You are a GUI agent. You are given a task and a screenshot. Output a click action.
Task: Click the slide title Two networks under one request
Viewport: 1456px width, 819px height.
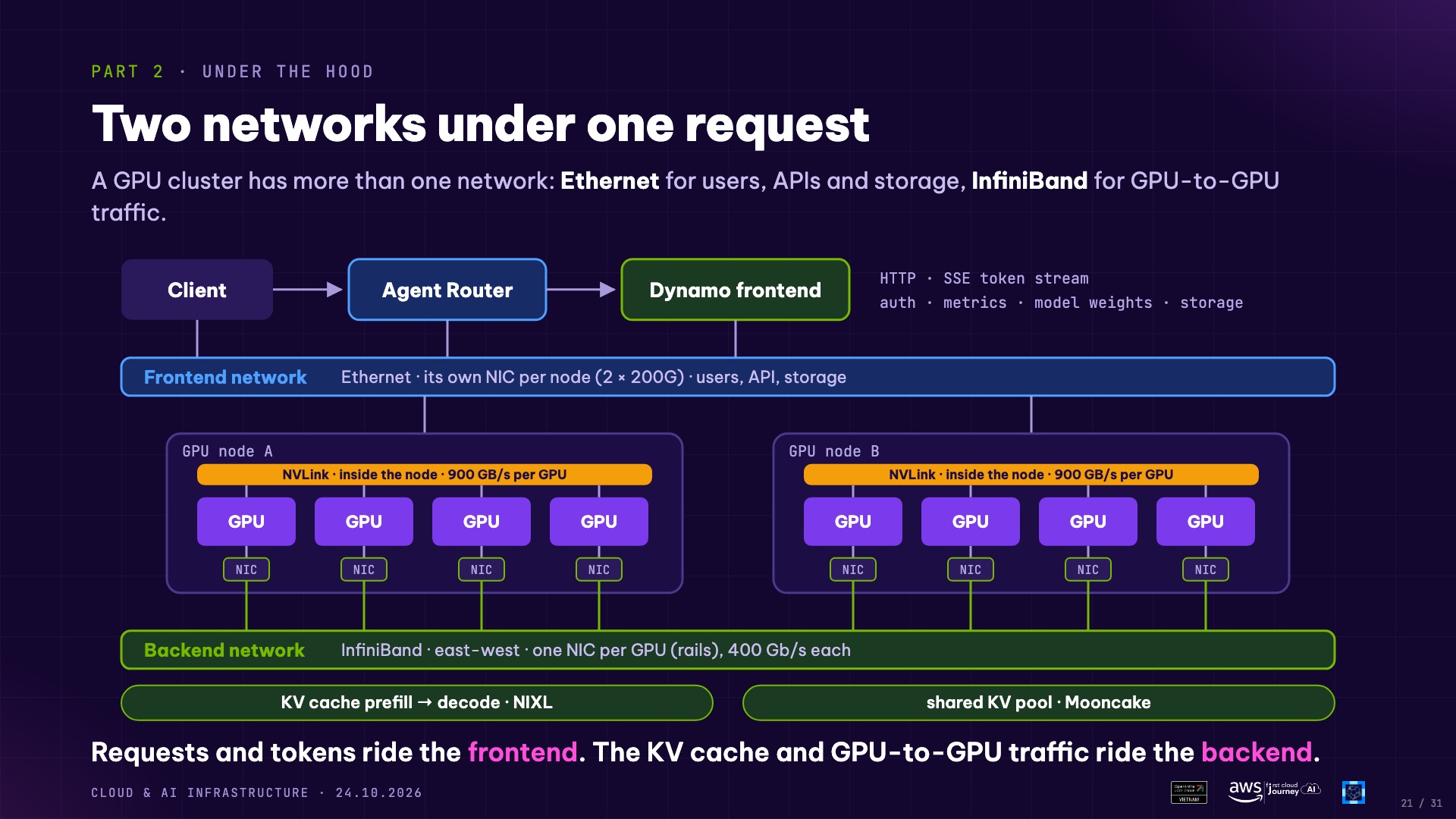point(480,124)
